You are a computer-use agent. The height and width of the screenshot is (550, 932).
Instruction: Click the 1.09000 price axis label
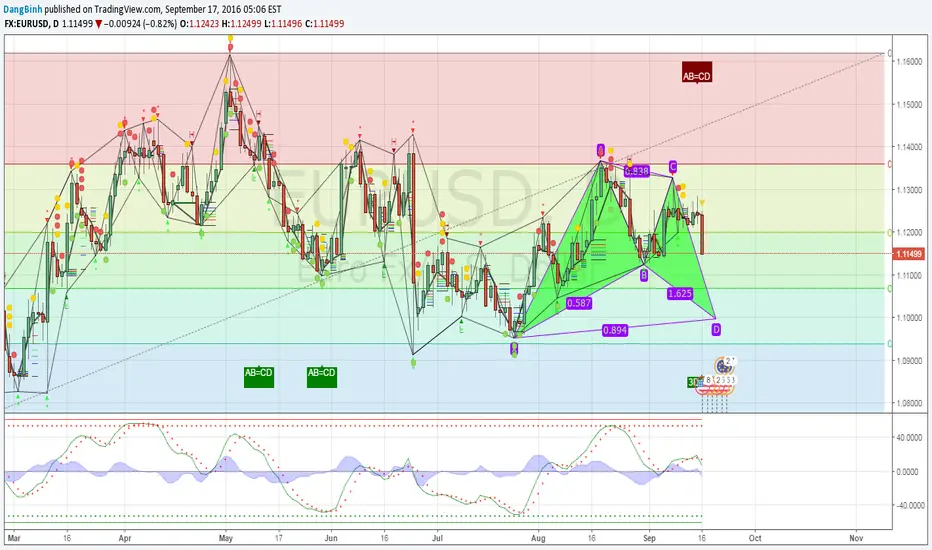click(910, 360)
